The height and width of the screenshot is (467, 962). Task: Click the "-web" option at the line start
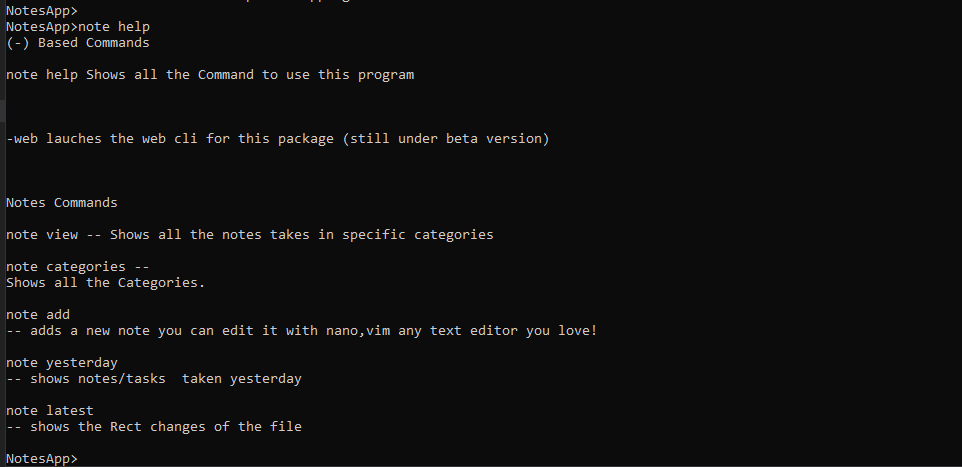[22, 139]
